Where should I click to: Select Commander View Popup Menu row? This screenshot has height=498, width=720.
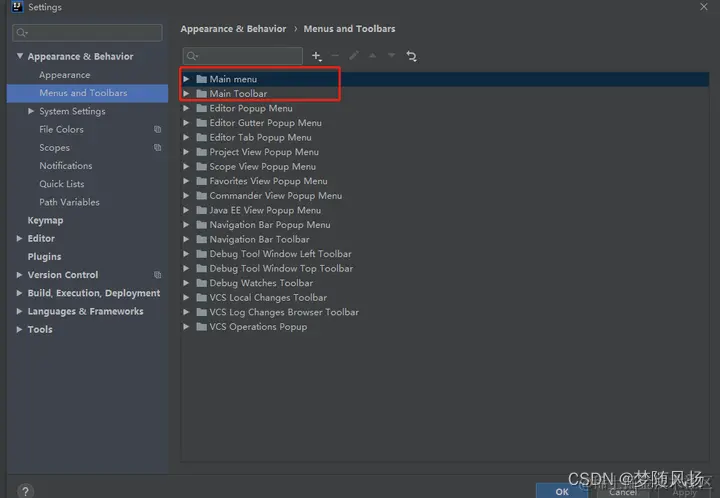pos(445,196)
